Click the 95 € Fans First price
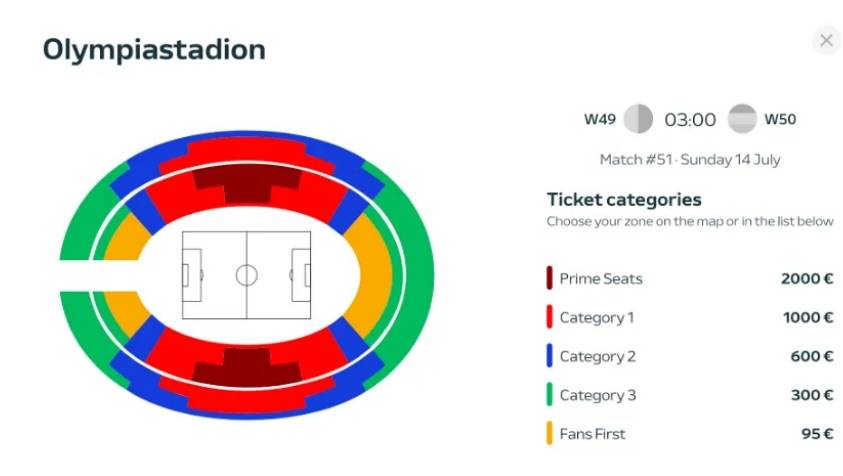This screenshot has width=843, height=476. [x=815, y=434]
